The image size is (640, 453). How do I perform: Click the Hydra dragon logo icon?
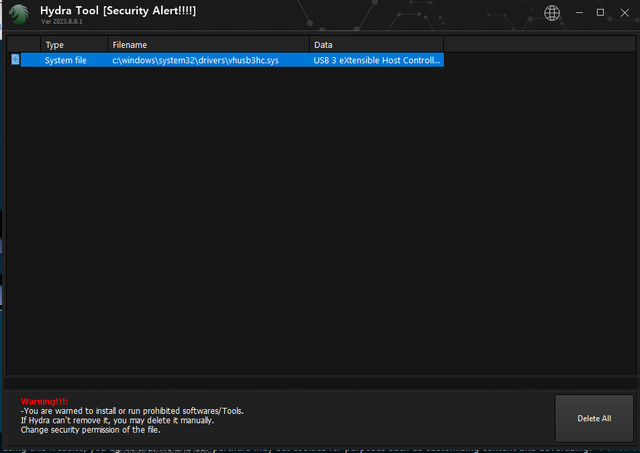[19, 14]
